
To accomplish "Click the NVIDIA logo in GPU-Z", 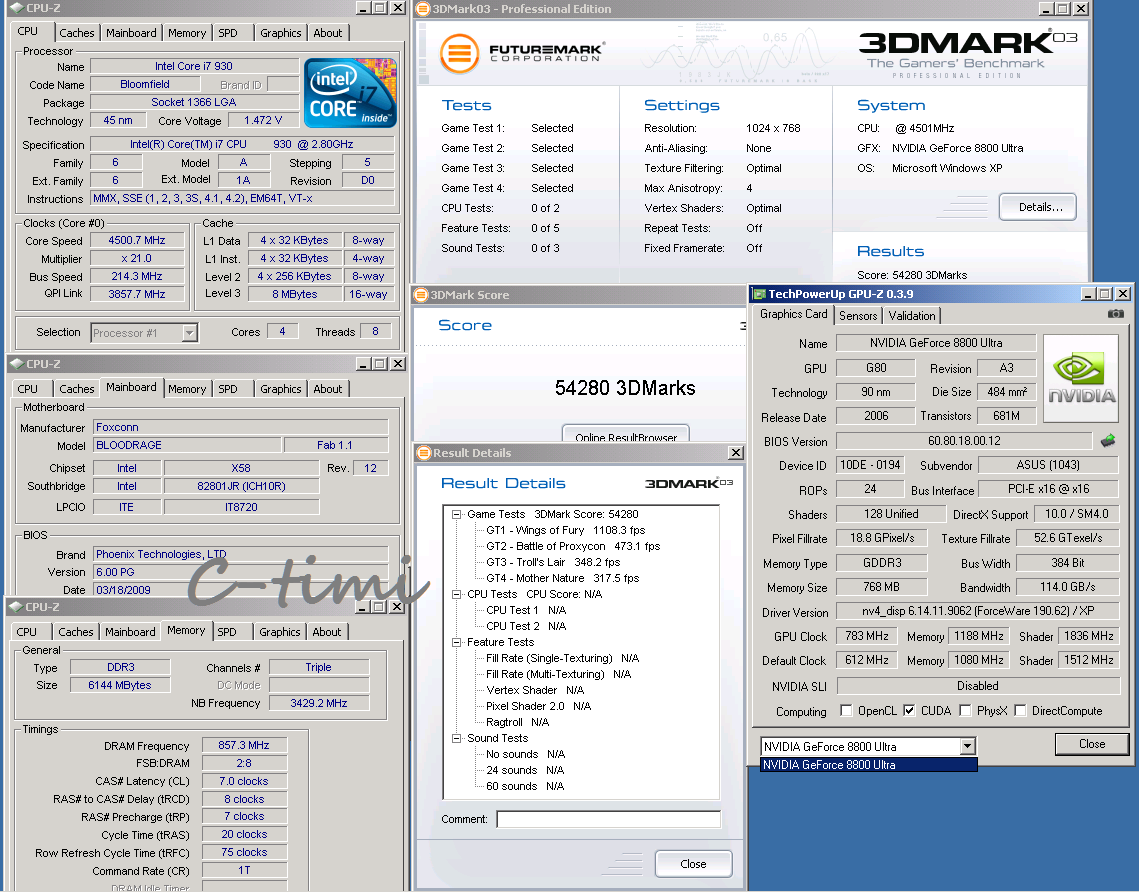I will 1081,378.
